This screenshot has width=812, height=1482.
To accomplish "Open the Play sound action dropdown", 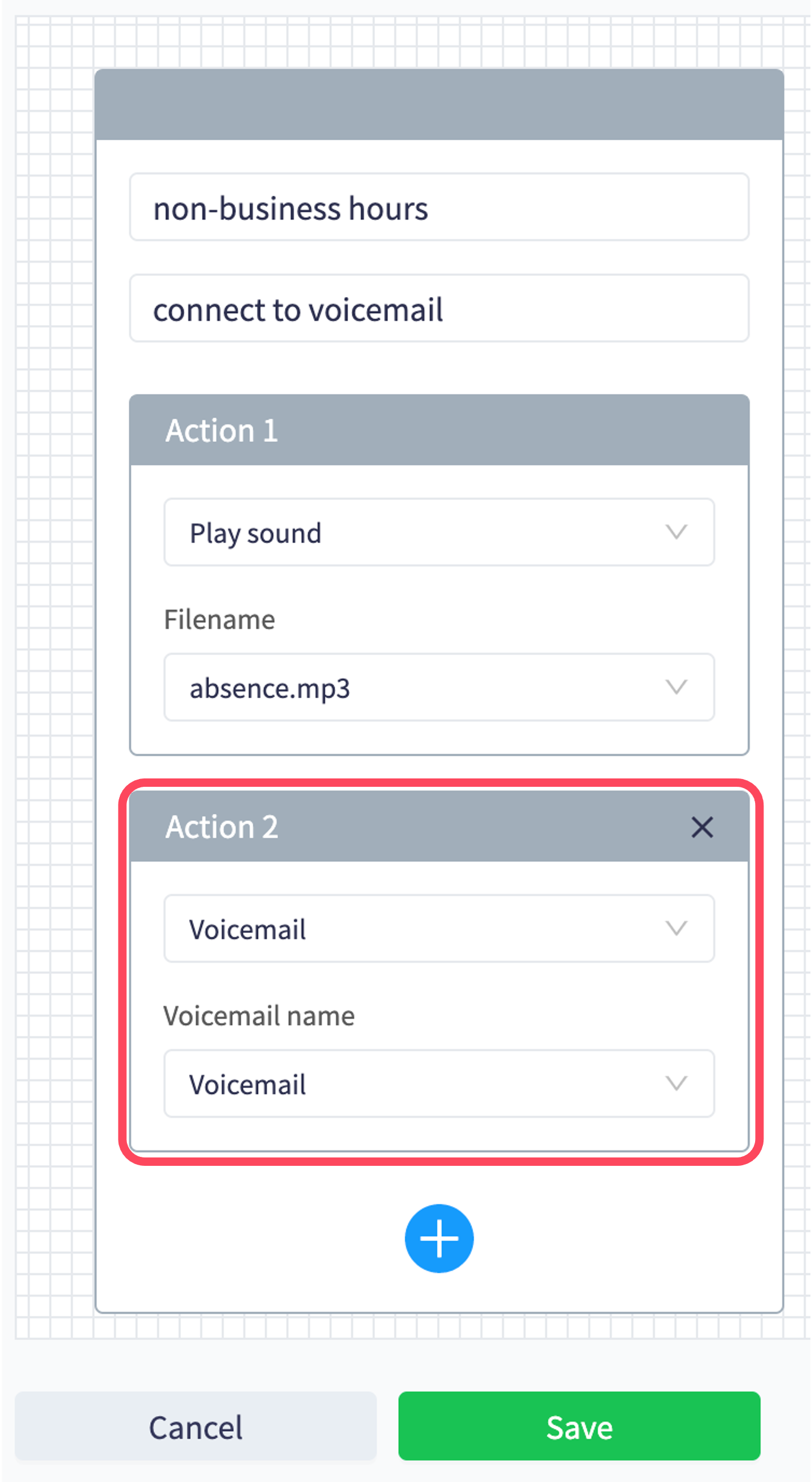I will pyautogui.click(x=419, y=532).
